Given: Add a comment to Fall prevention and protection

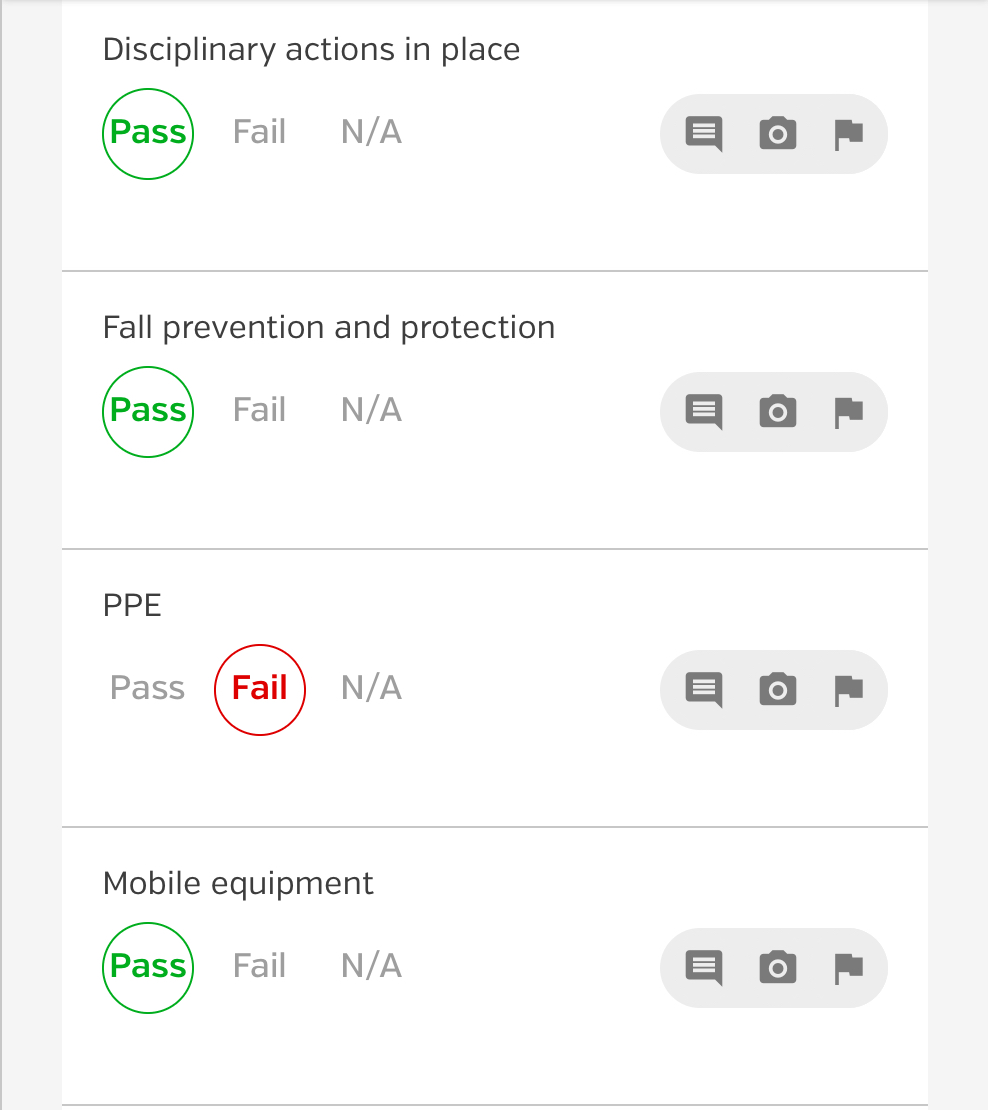Looking at the screenshot, I should [x=704, y=412].
